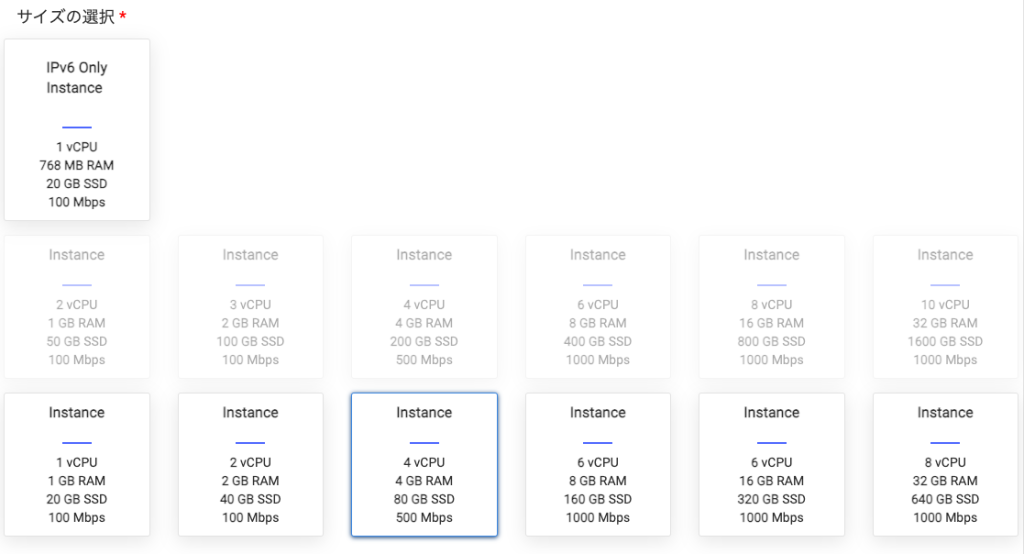The width and height of the screenshot is (1024, 554).
Task: Click the greyed-out 6 vCPU 400 GB SSD instance
Action: pos(598,307)
